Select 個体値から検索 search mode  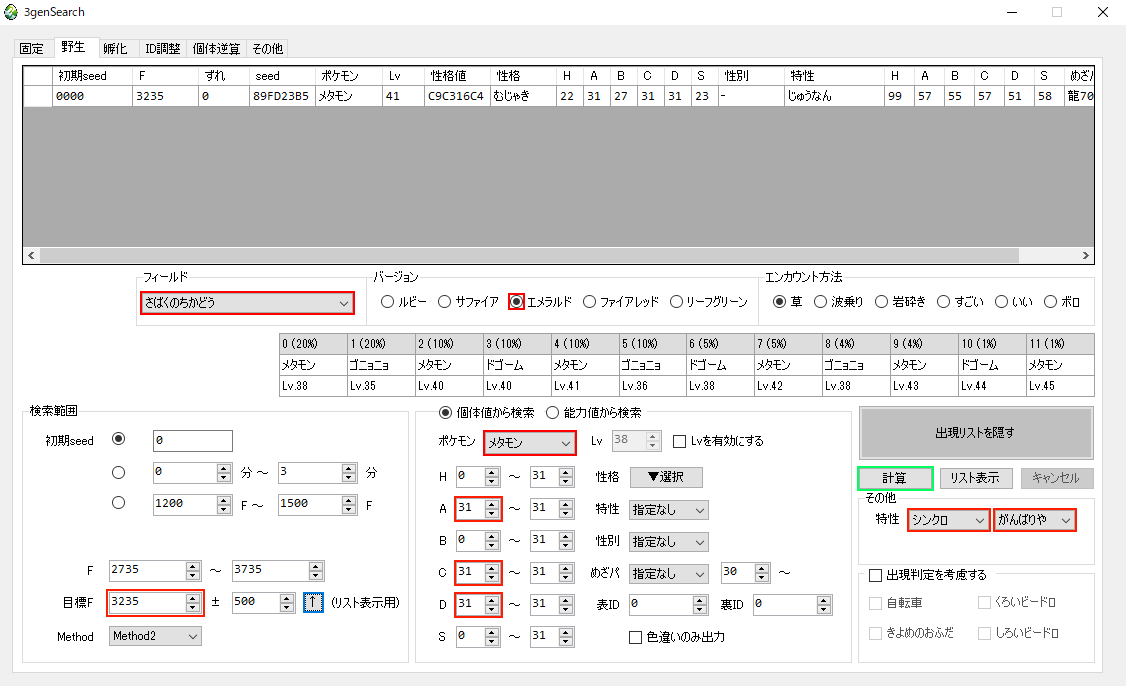445,412
